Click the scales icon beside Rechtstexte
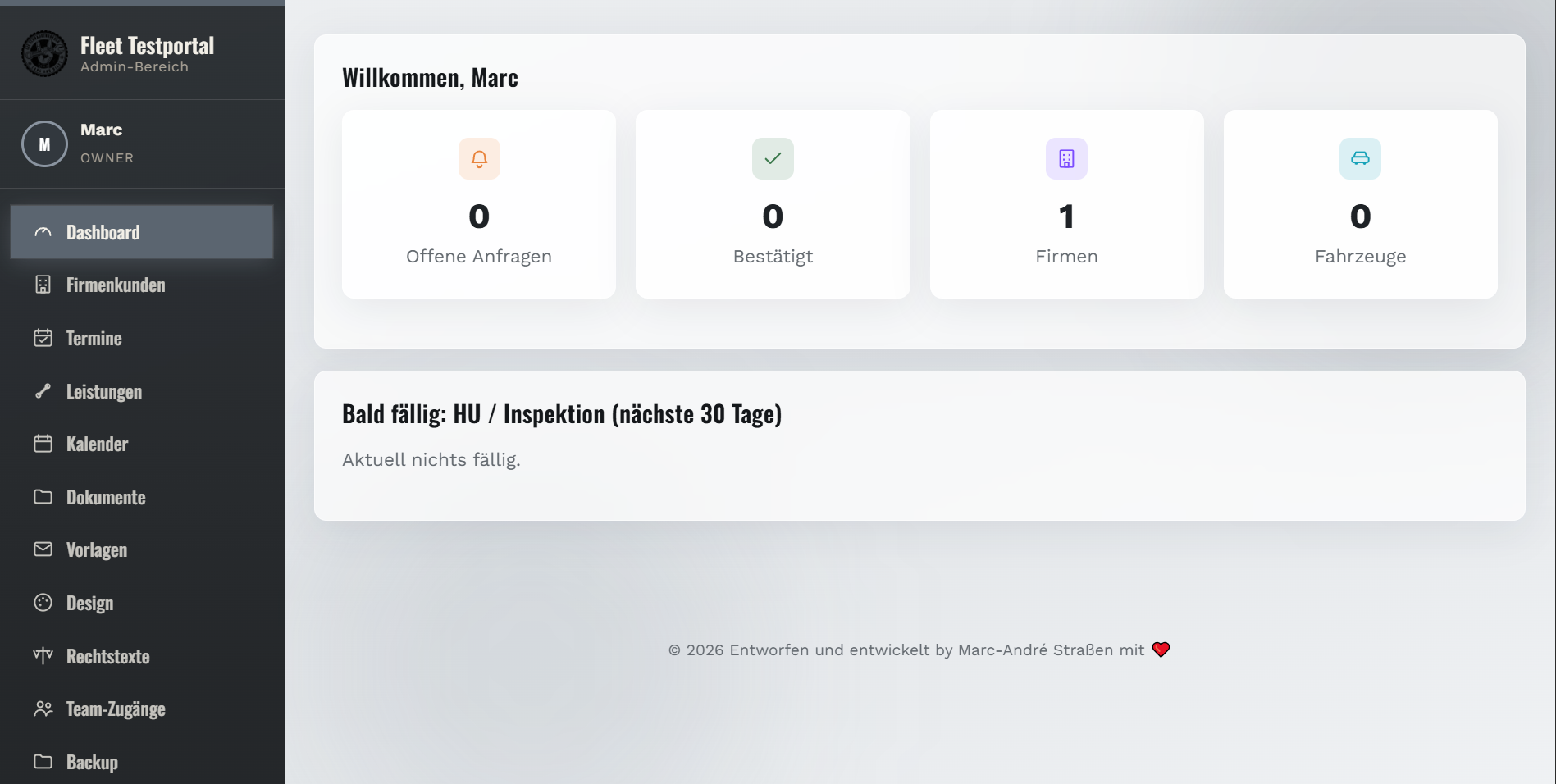Image resolution: width=1556 pixels, height=784 pixels. point(43,656)
